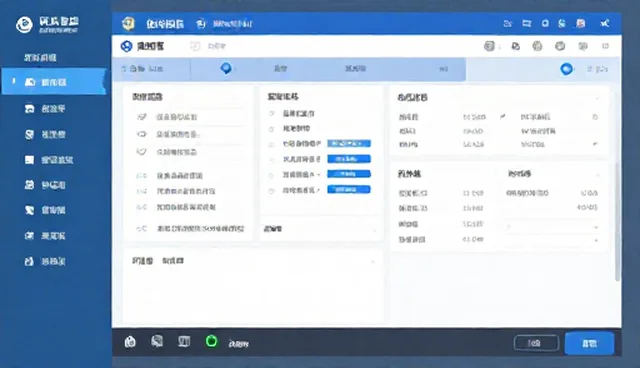This screenshot has height=368, width=640.
Task: Click the eye icon in left card list
Action: 141,134
